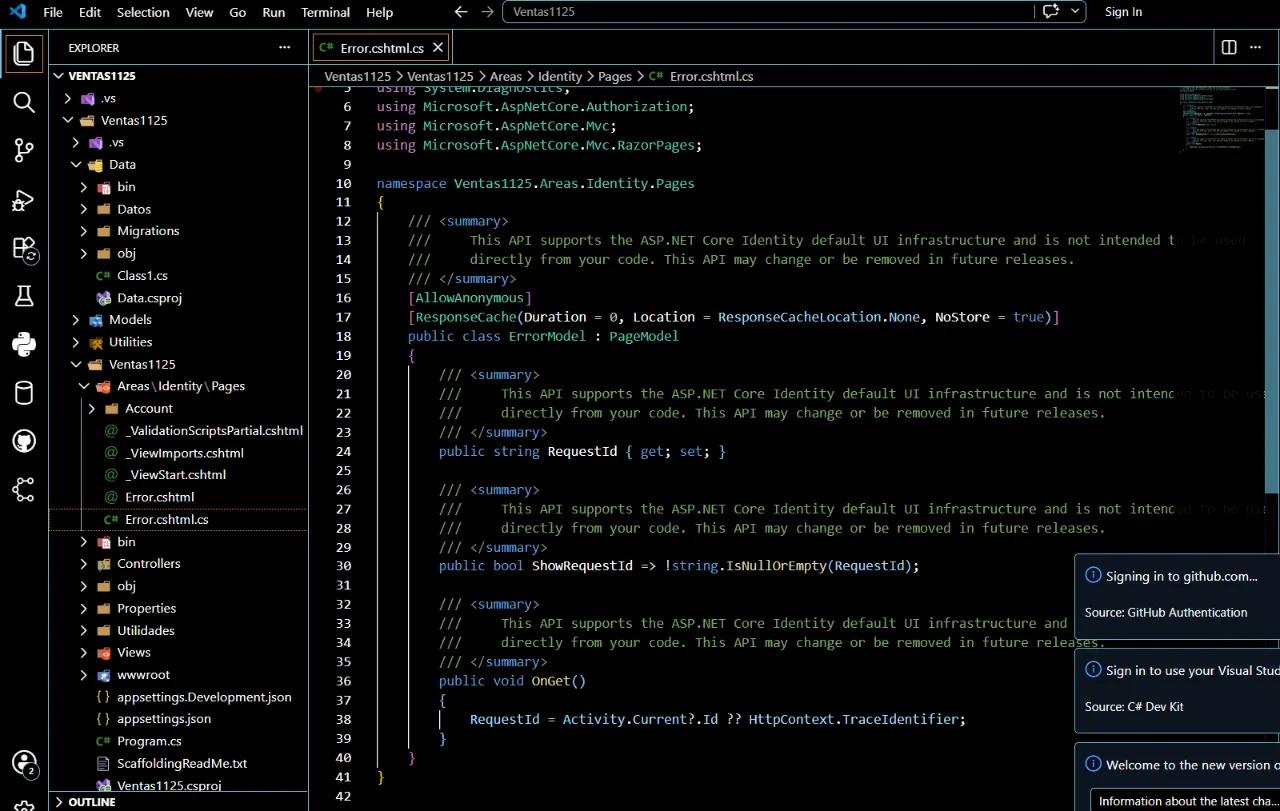Expand the Controllers folder
This screenshot has height=811, width=1280.
[83, 564]
